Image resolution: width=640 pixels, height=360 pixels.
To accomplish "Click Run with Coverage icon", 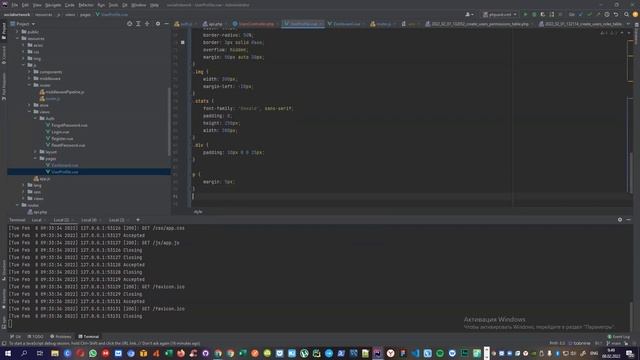I will pyautogui.click(x=542, y=14).
